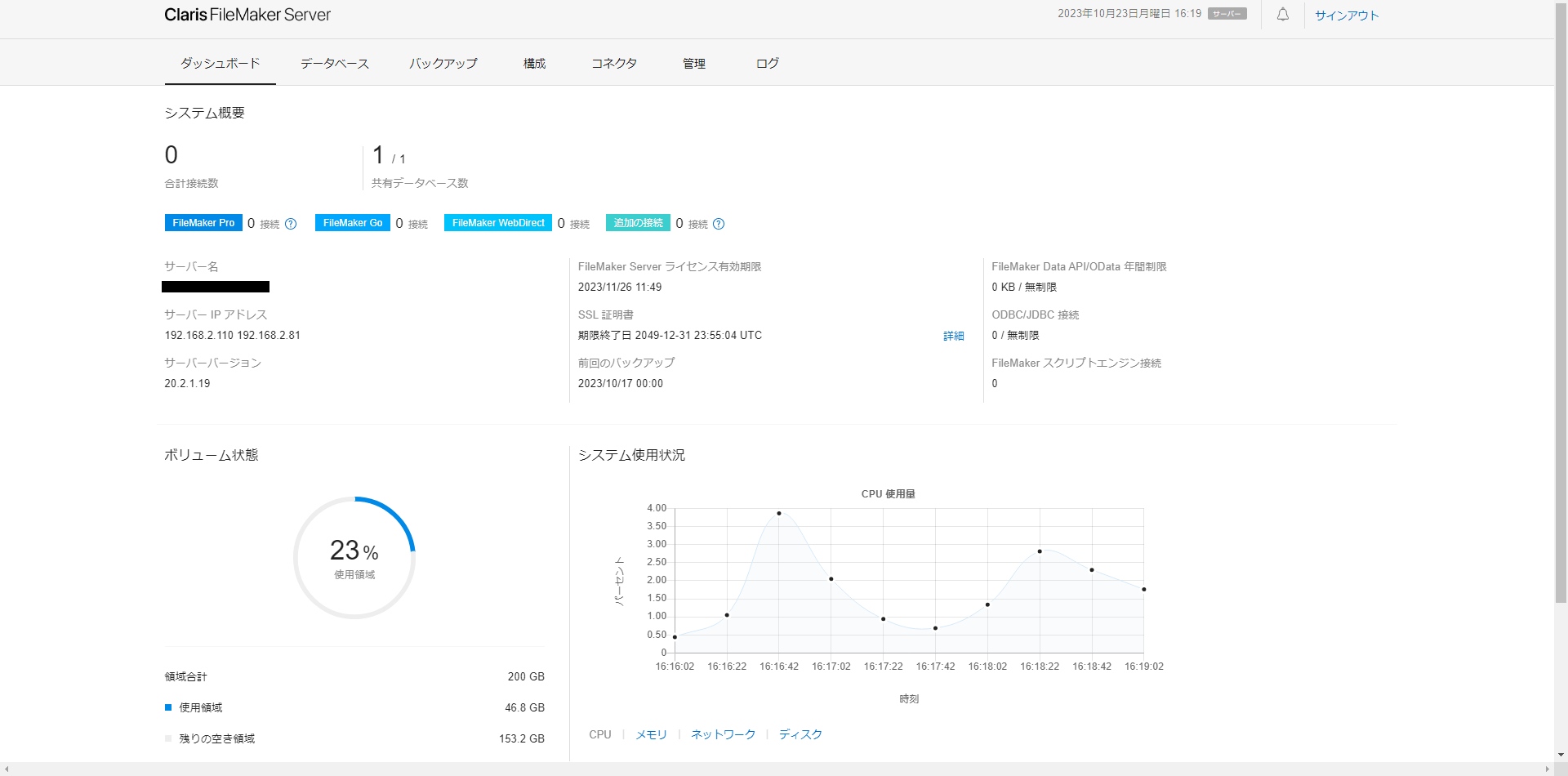Viewport: 1568px width, 776px height.
Task: Switch to the データベース tab
Action: (334, 64)
